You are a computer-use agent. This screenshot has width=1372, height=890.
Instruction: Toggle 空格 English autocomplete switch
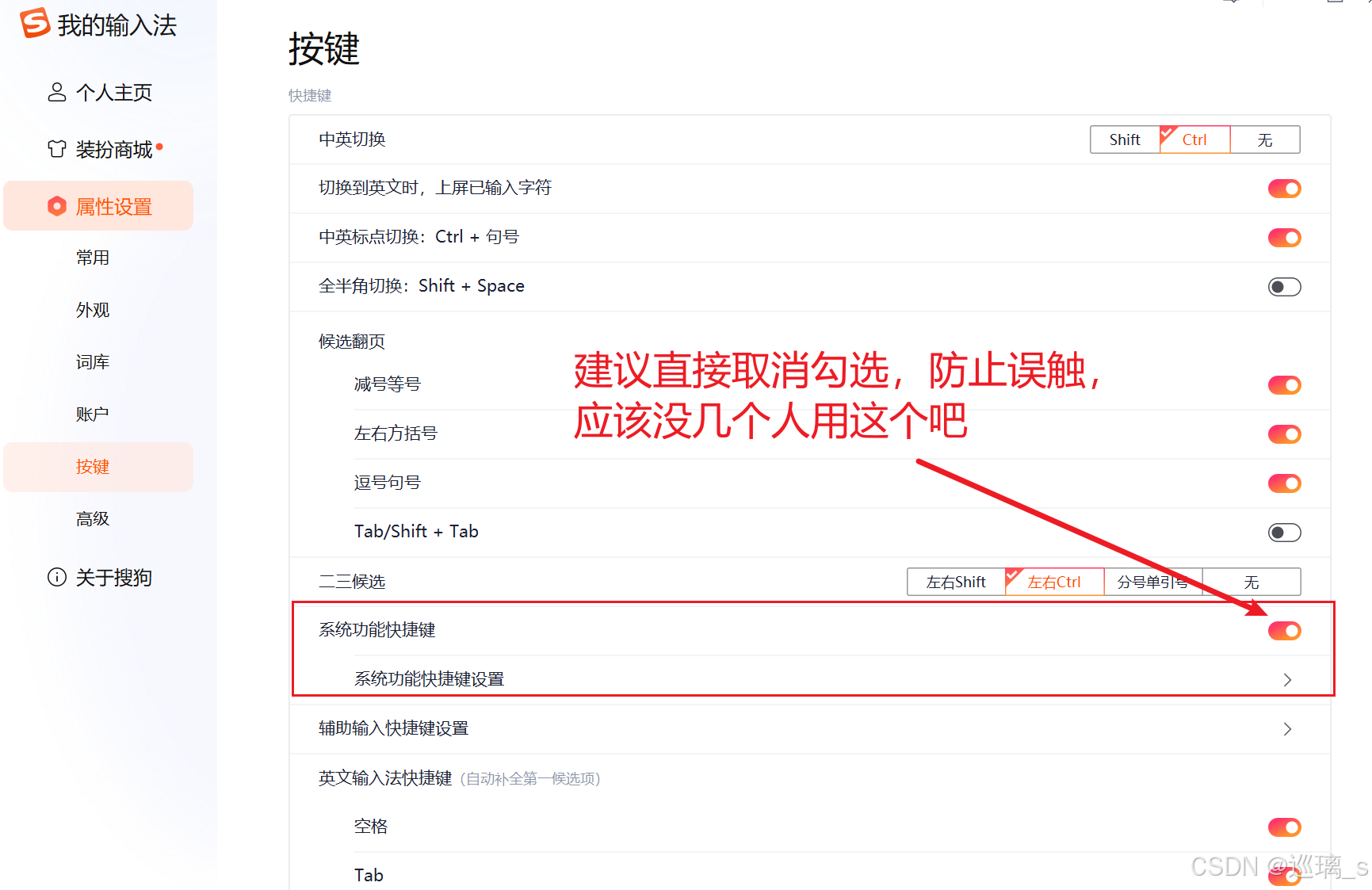click(x=1284, y=827)
